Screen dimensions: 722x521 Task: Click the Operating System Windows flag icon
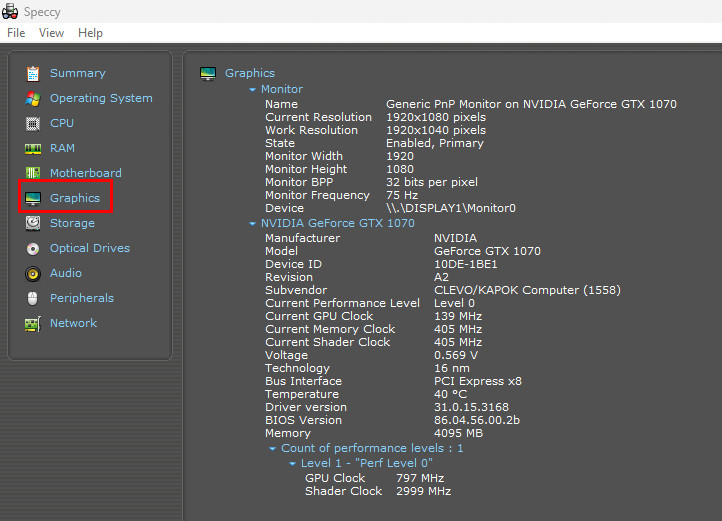click(33, 99)
